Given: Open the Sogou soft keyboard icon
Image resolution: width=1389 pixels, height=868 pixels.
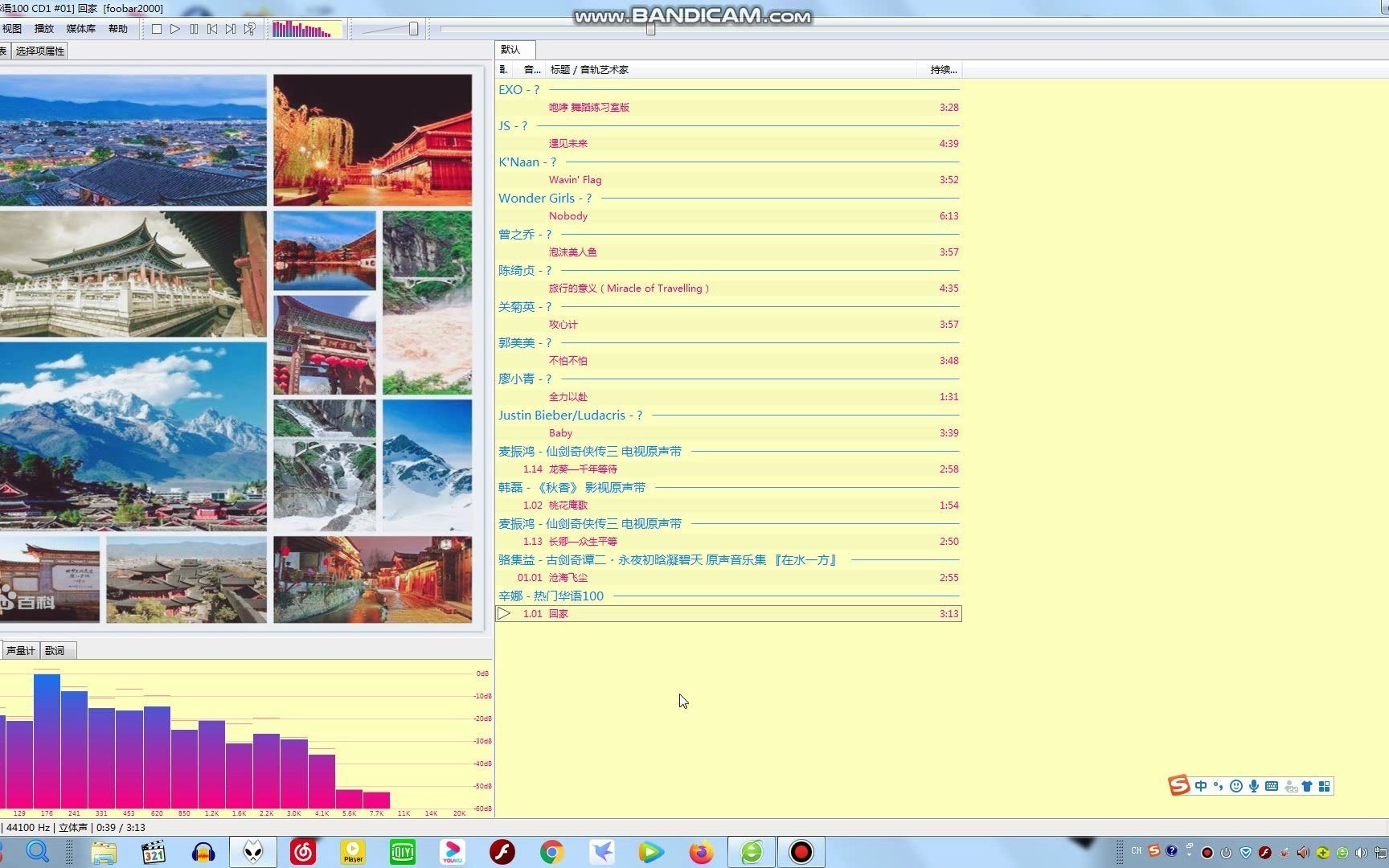Looking at the screenshot, I should click(x=1272, y=786).
